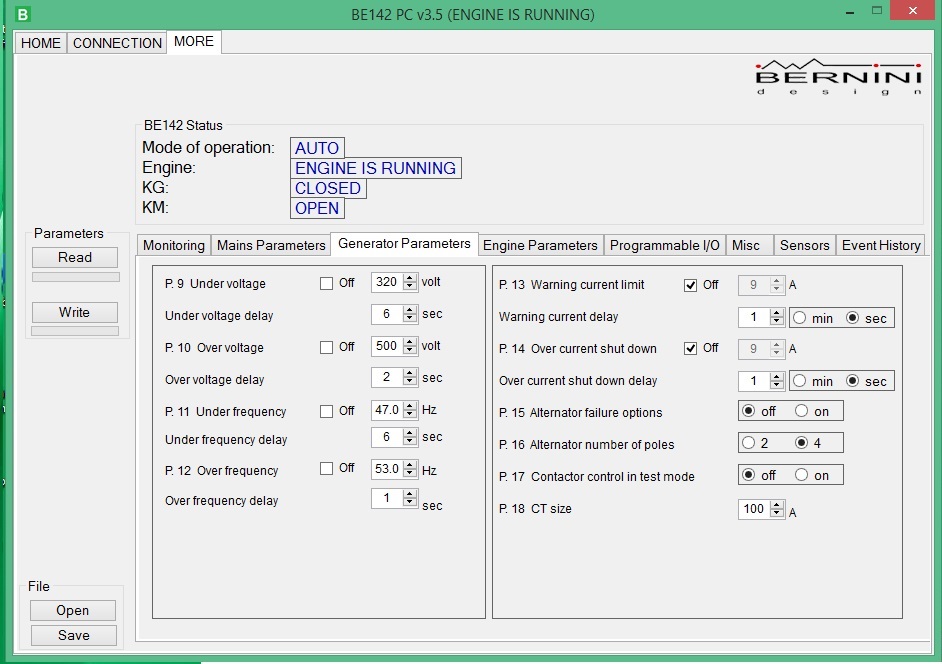Click the Under voltage 320 volt field

click(x=387, y=282)
